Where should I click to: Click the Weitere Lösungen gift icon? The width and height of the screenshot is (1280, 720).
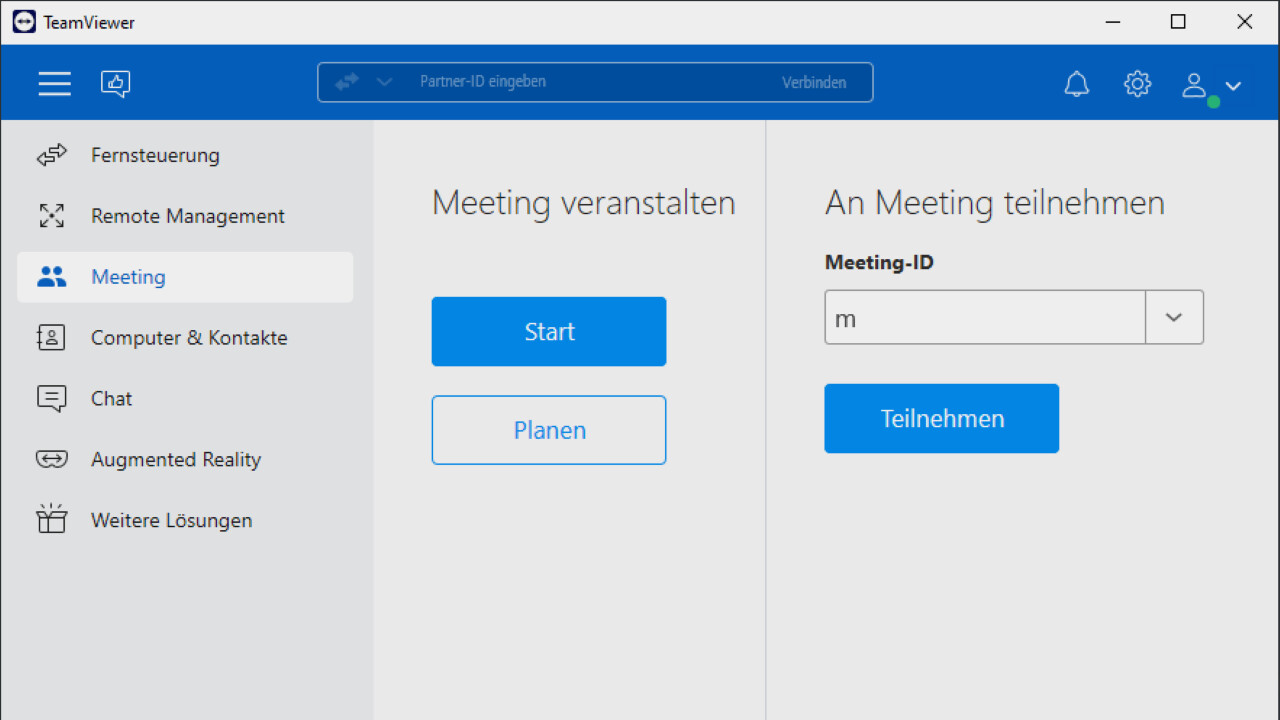click(x=51, y=519)
